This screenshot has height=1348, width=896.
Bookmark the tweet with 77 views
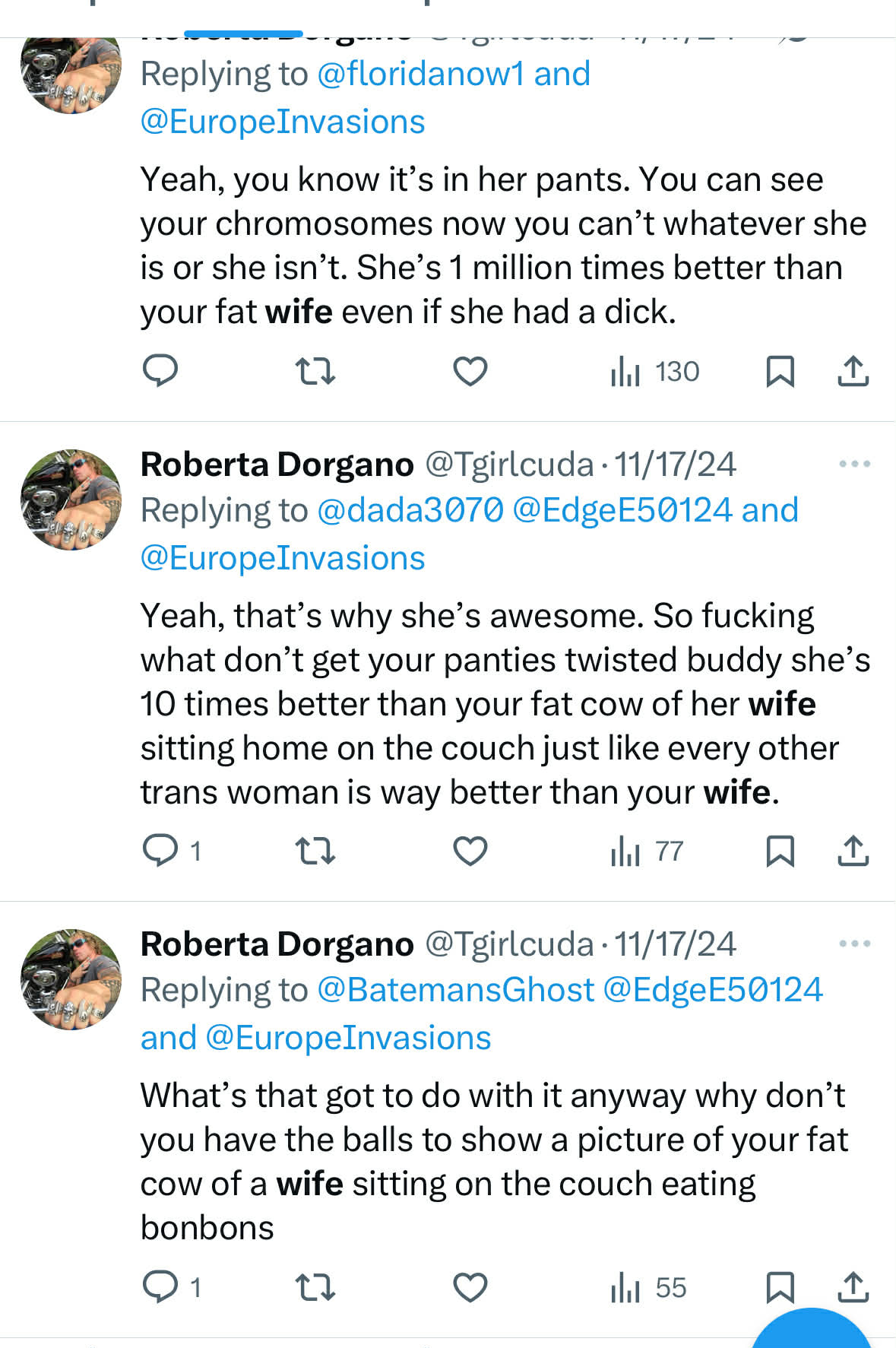780,851
